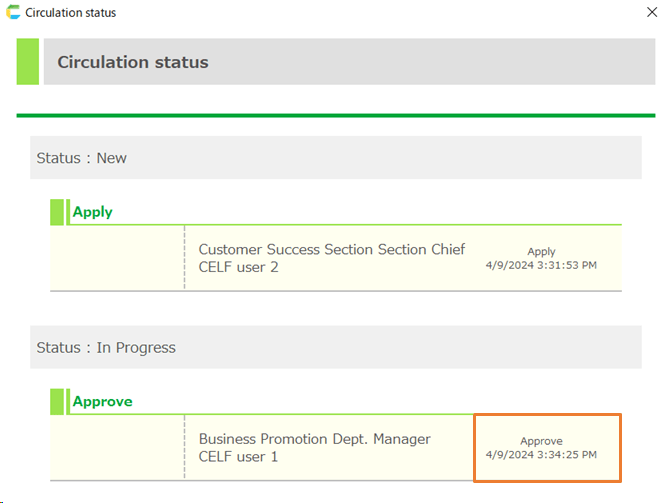Click the green marker beside Apply
Image resolution: width=666 pixels, height=503 pixels.
[57, 211]
